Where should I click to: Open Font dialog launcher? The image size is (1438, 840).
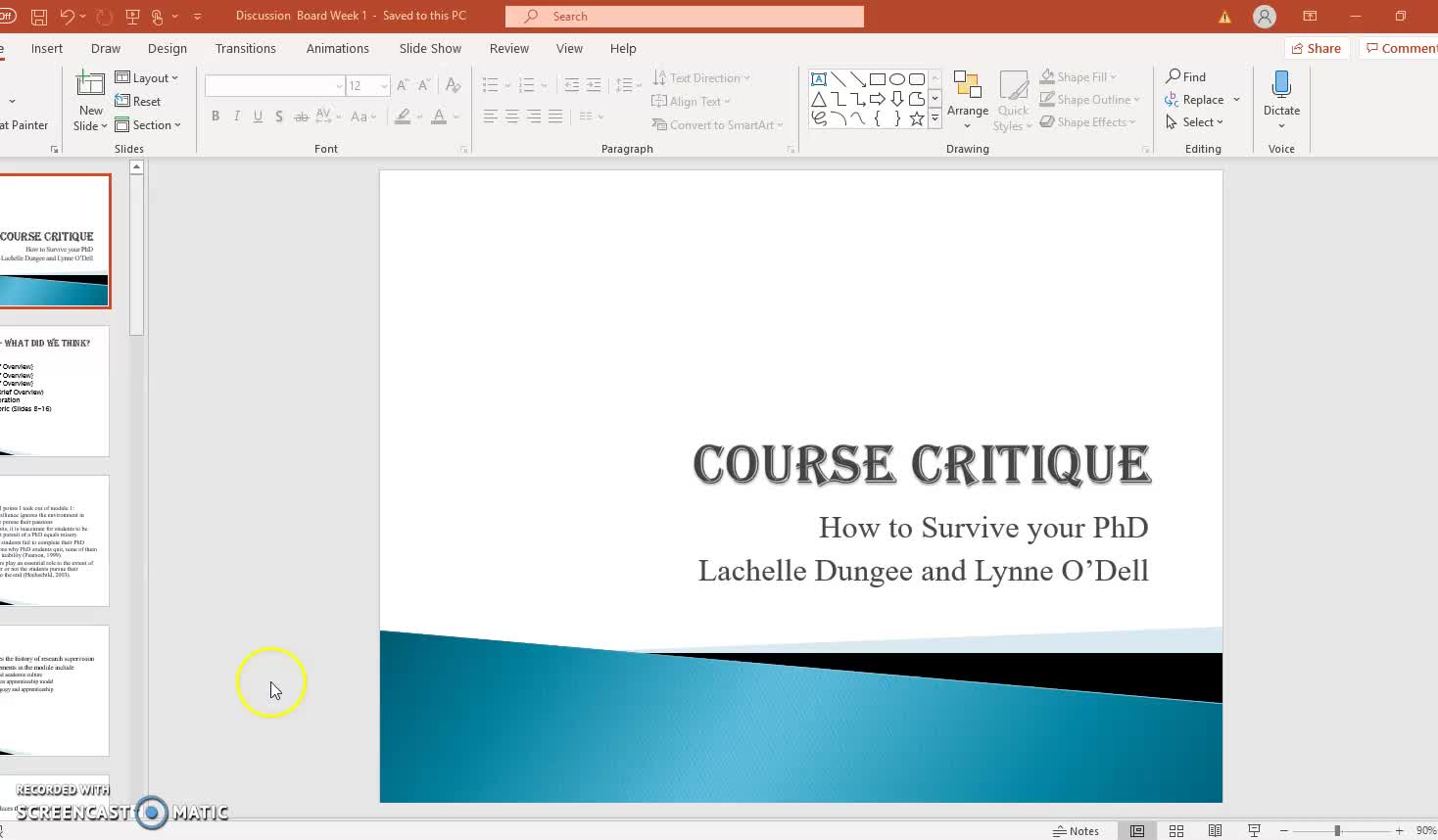pos(463,149)
